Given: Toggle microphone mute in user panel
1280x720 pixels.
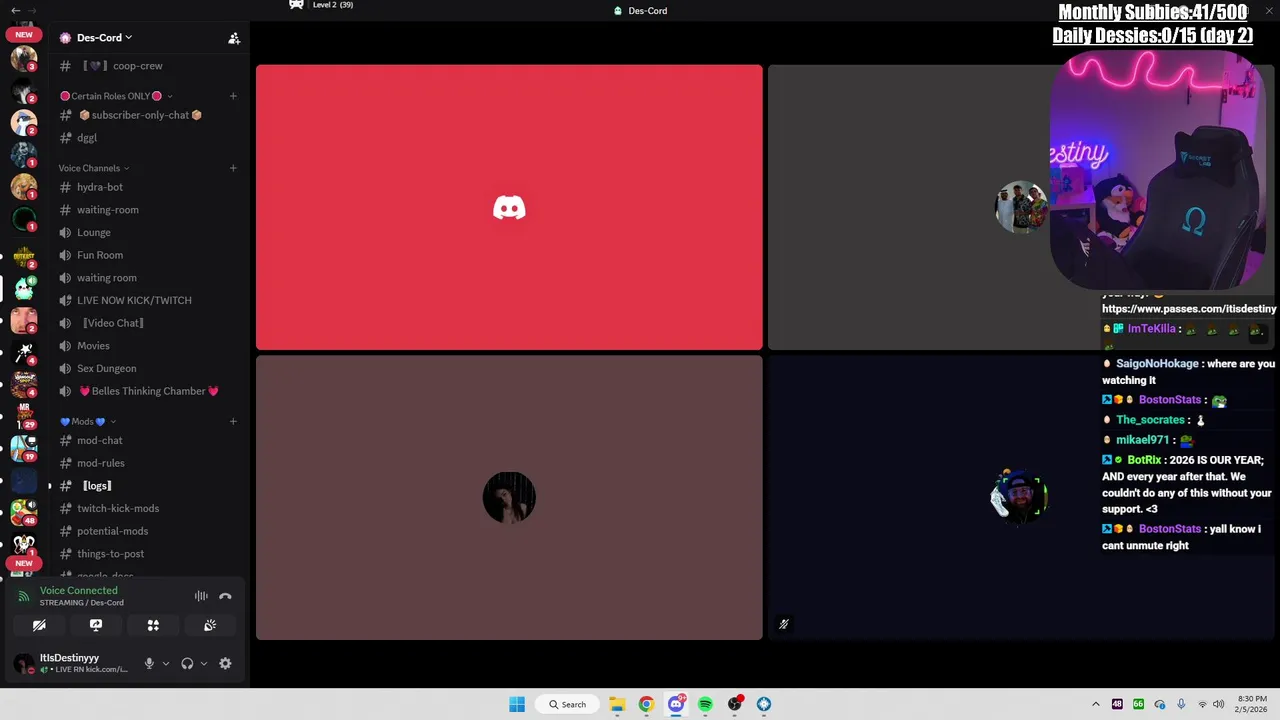Looking at the screenshot, I should [149, 663].
